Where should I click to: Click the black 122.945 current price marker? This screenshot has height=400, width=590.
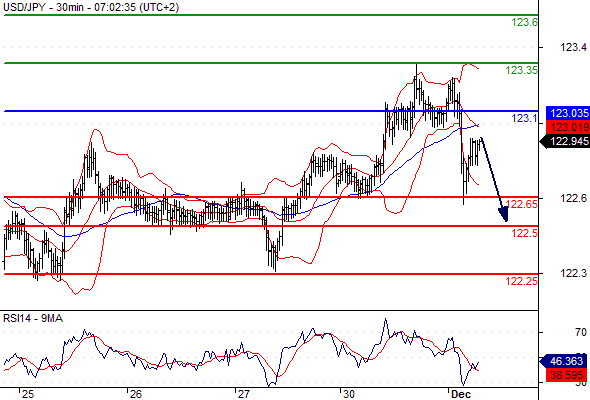[565, 141]
